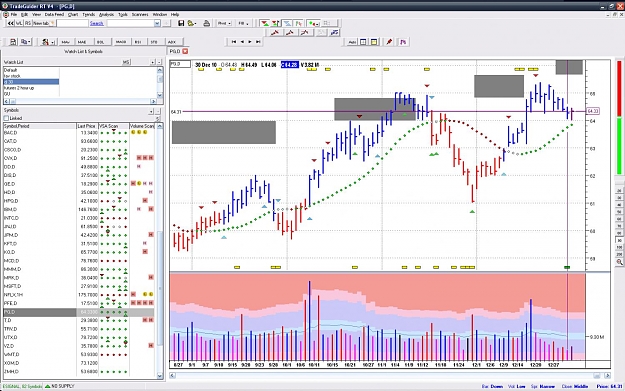
Task: Click the save workspace icon in second toolbar
Action: tap(13, 42)
